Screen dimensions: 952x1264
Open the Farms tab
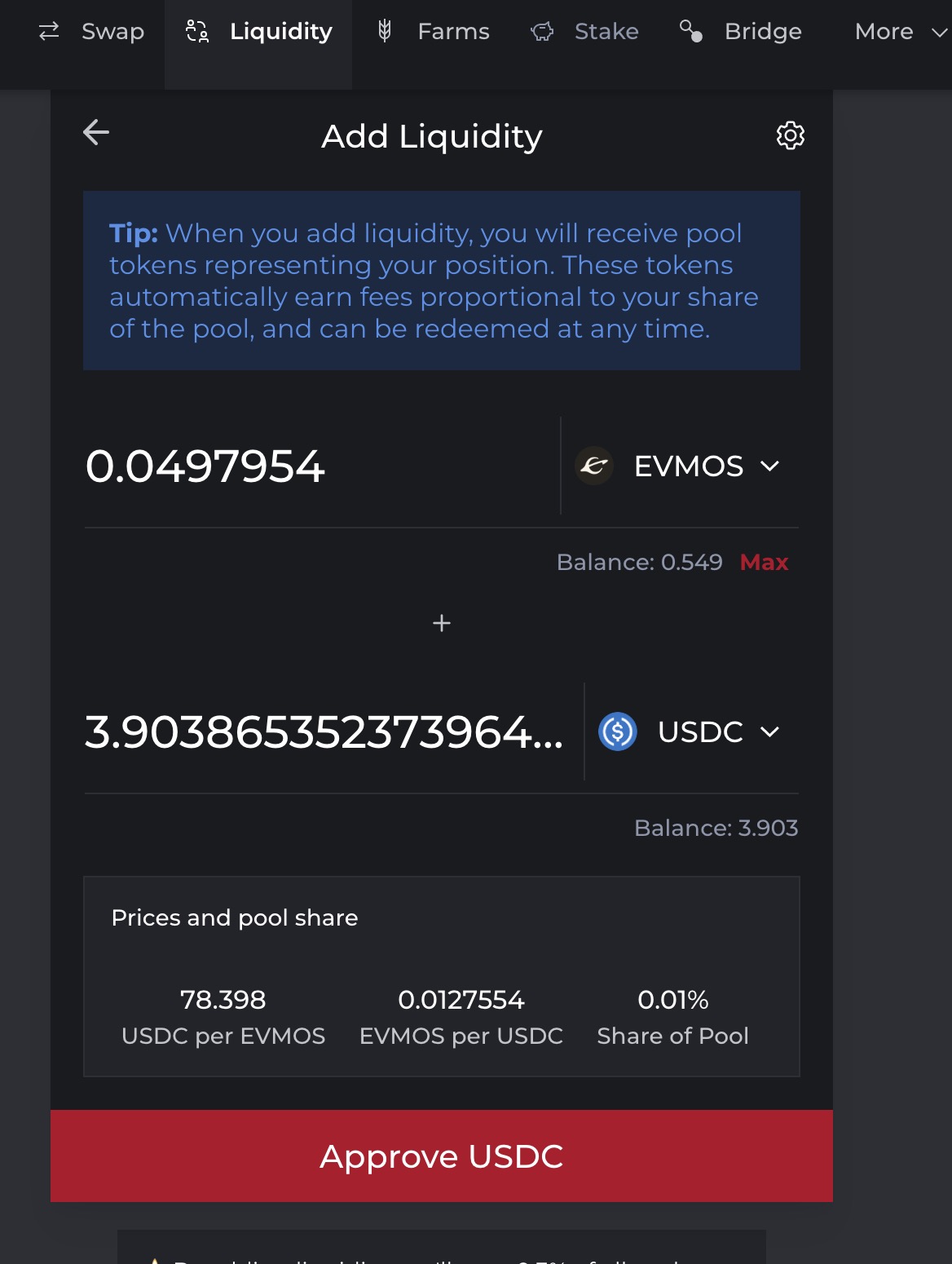coord(453,32)
